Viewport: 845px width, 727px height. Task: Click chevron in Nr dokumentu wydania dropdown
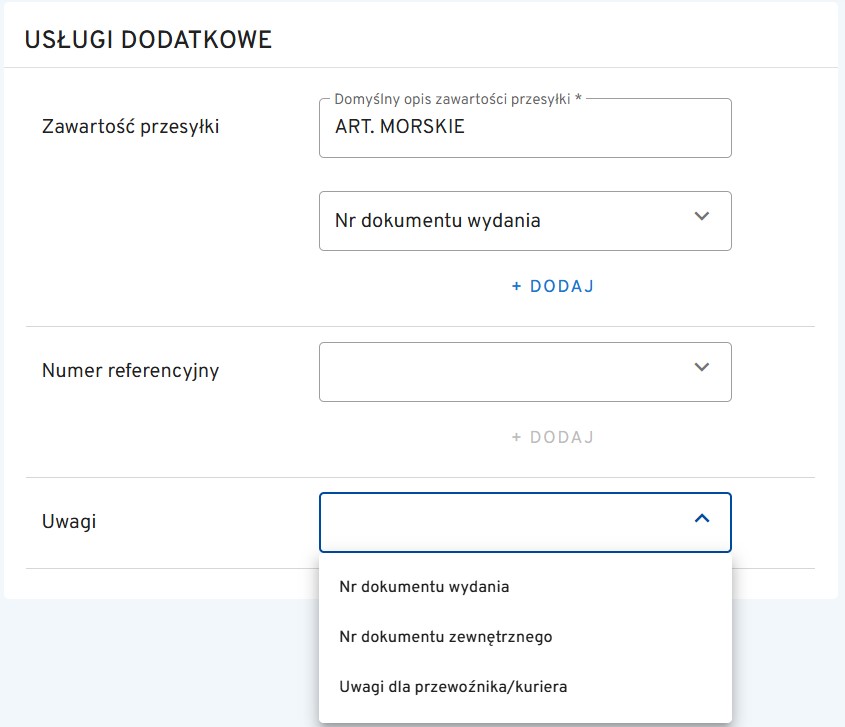click(701, 216)
